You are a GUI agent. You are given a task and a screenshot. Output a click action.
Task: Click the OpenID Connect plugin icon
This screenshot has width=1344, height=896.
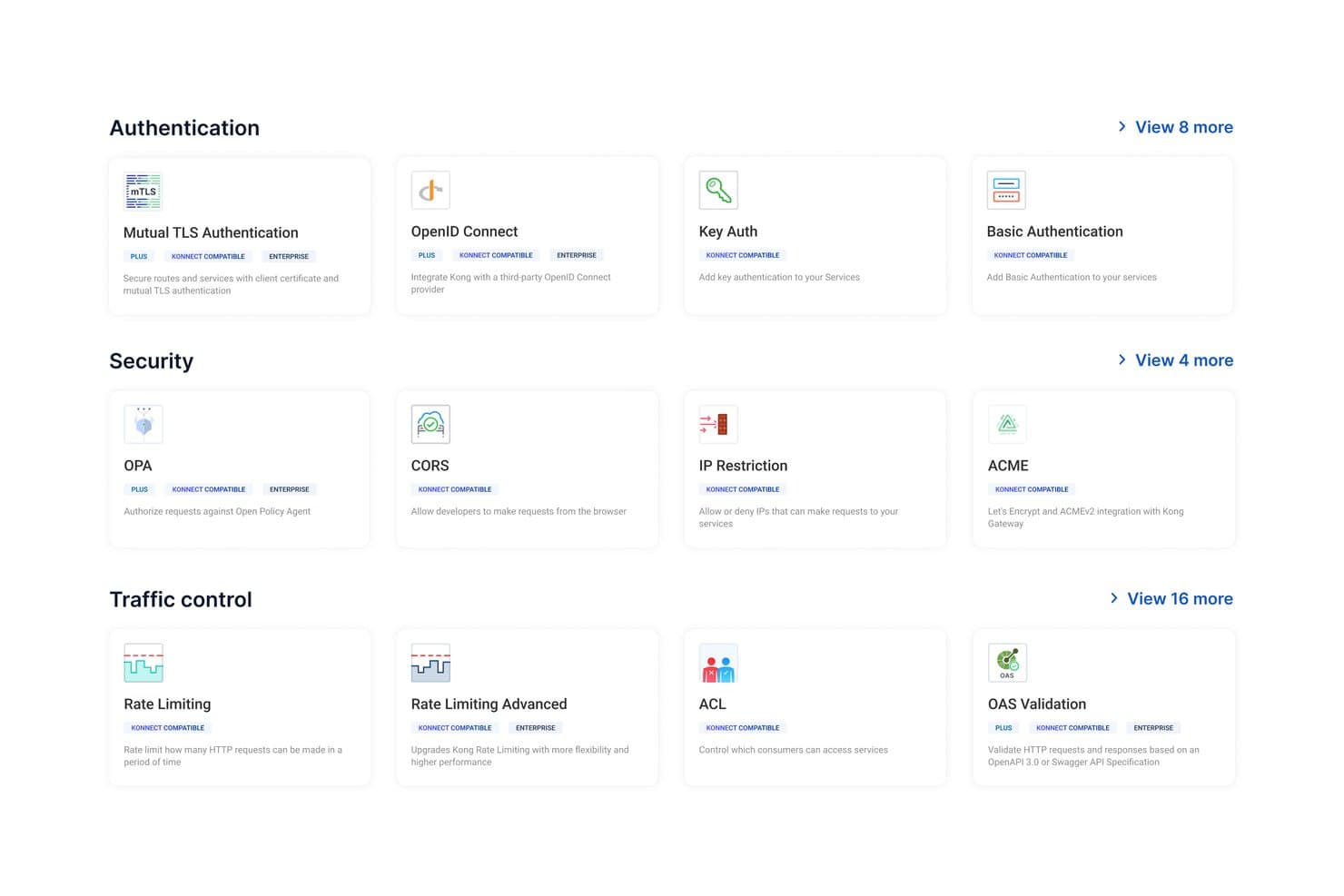[430, 190]
